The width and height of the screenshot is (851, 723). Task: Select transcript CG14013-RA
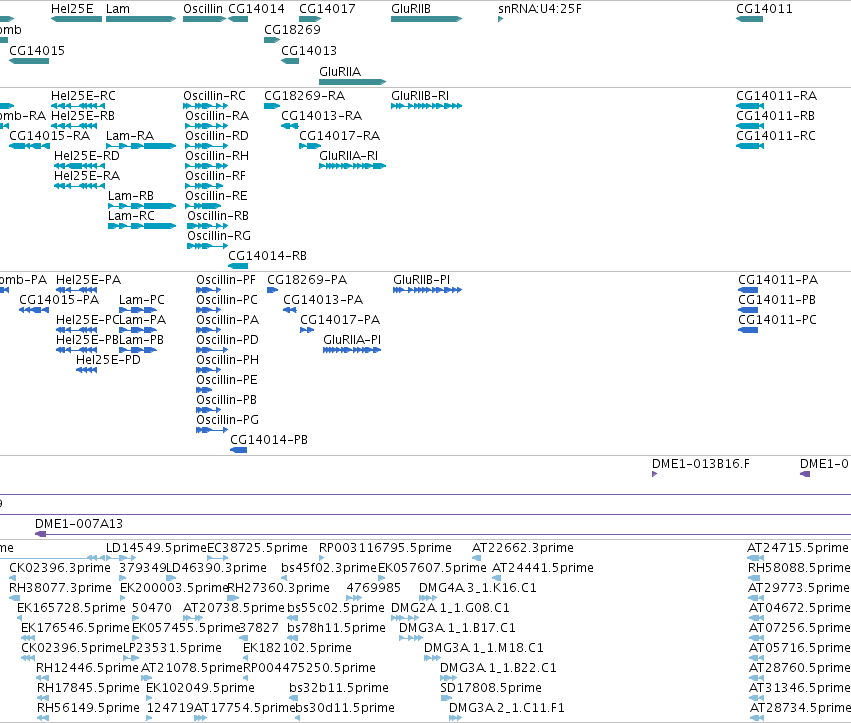(x=321, y=116)
